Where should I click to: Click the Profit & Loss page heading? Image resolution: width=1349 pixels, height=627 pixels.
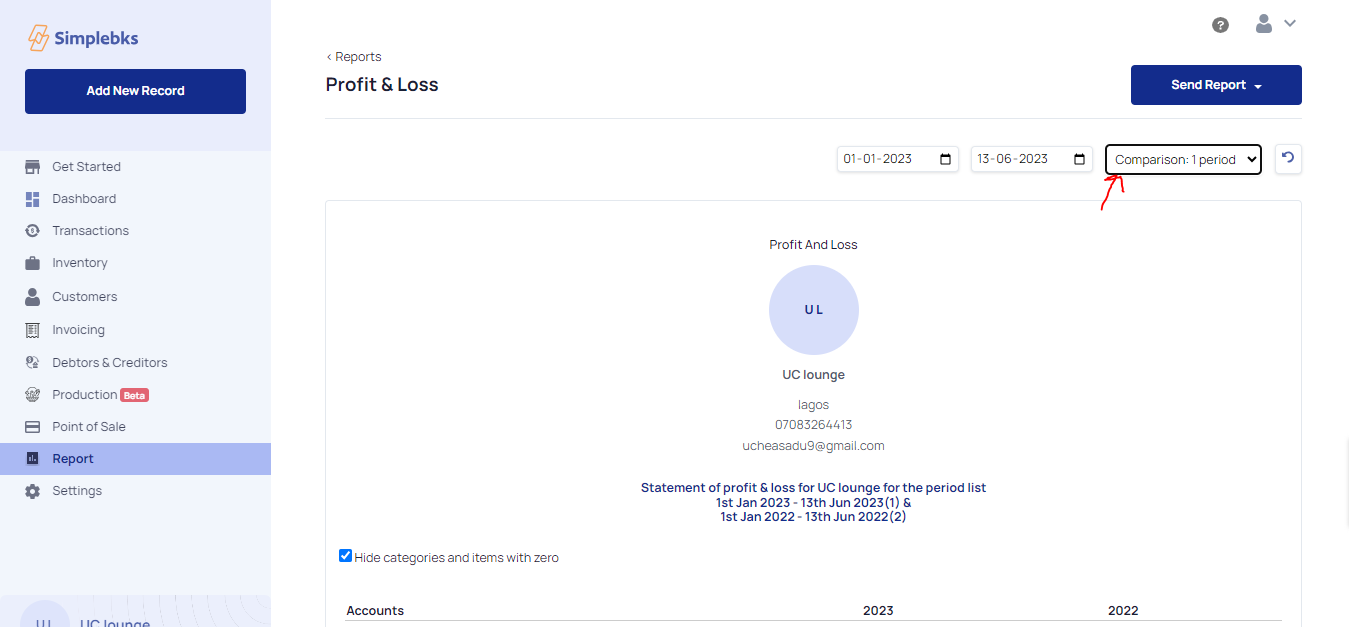coord(382,85)
